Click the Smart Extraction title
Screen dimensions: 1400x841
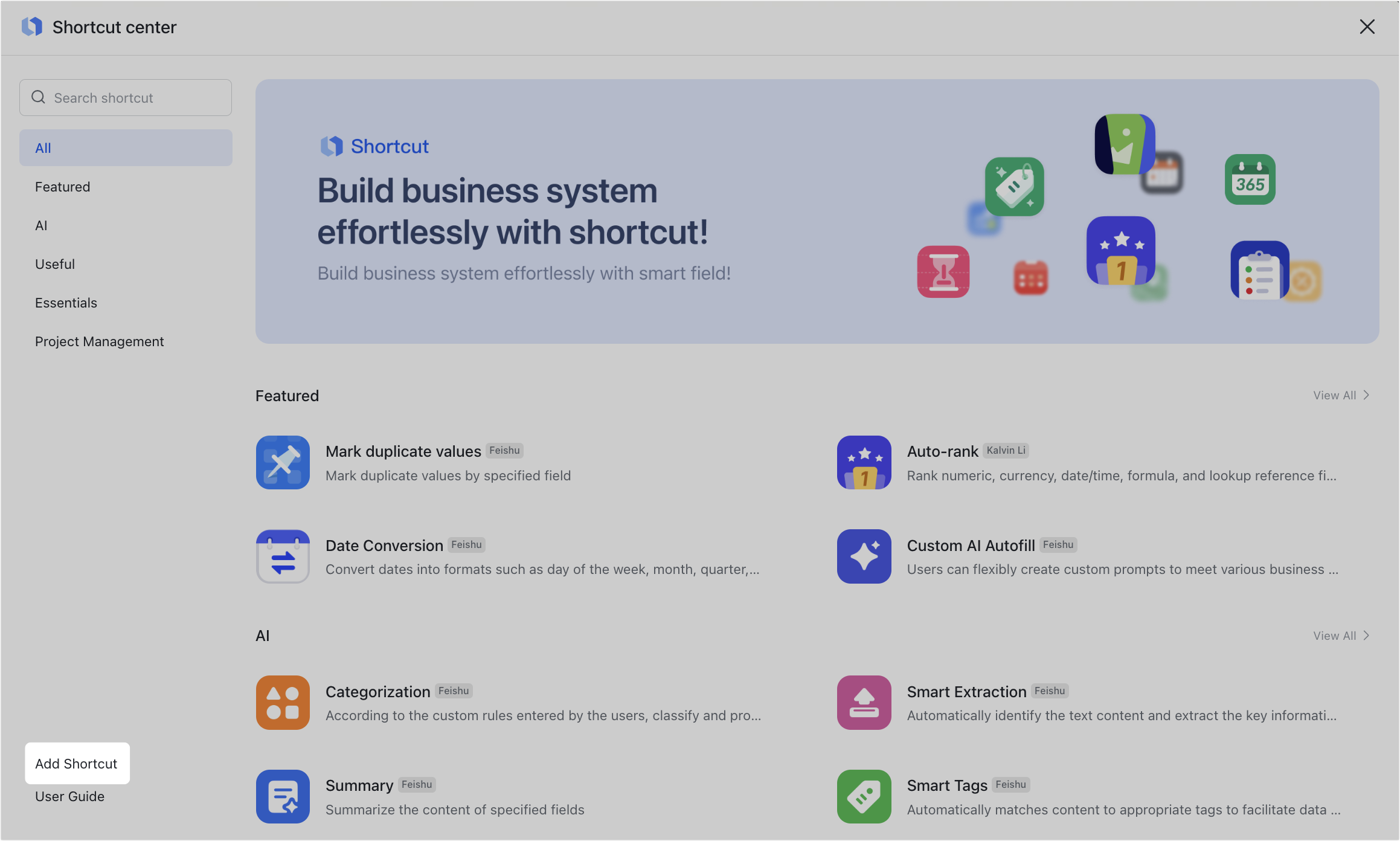click(x=966, y=691)
